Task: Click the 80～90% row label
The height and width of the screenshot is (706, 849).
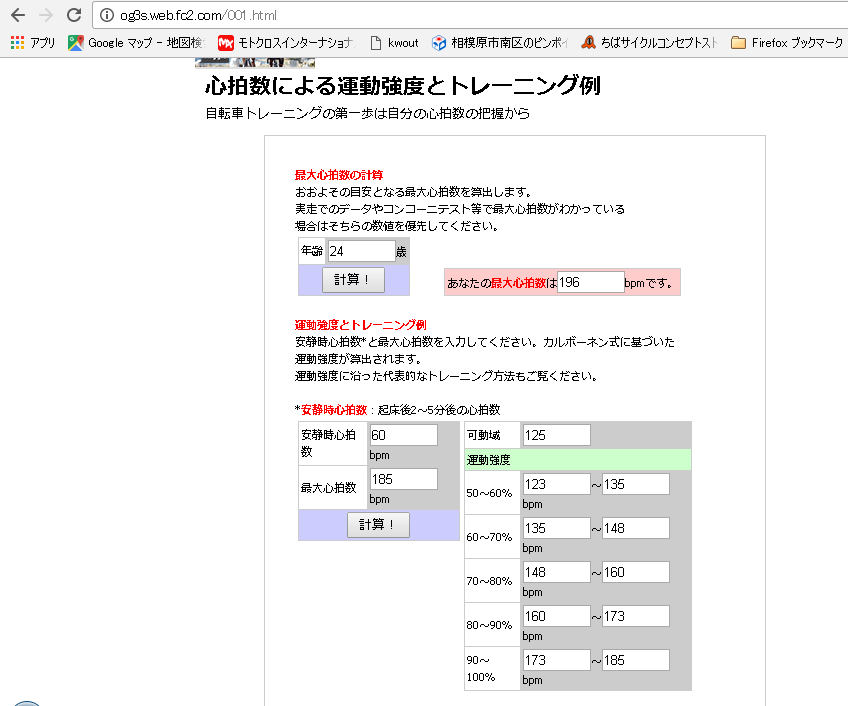Action: 489,625
